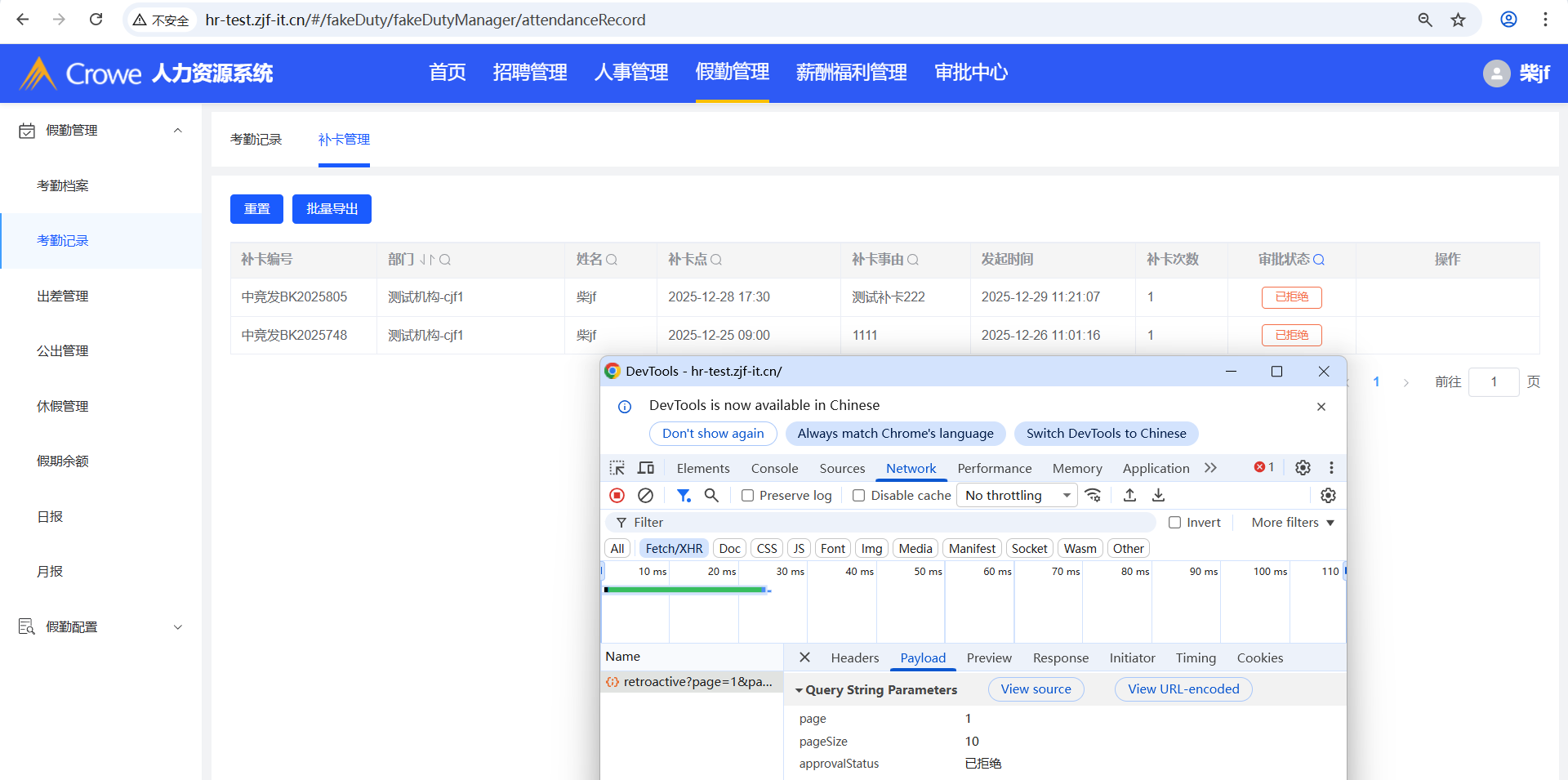Clear the network log
Viewport: 1568px width, 780px height.
pos(645,496)
